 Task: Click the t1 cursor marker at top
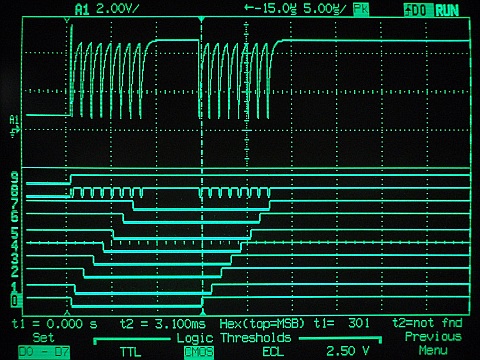tap(67, 21)
